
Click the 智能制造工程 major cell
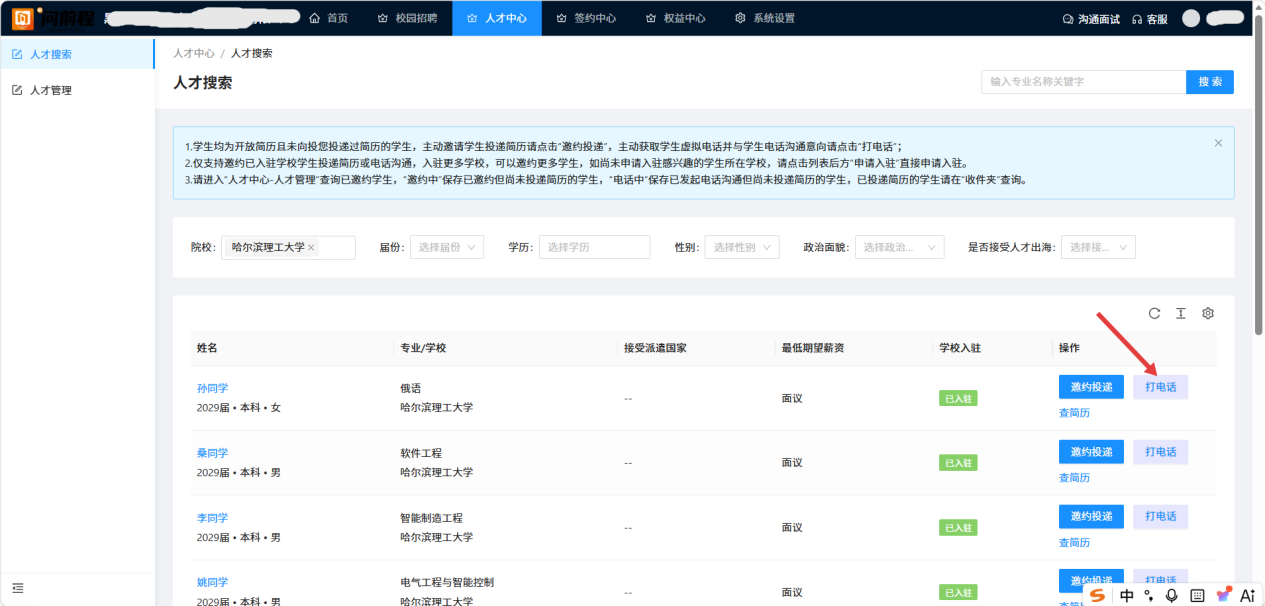[431, 518]
